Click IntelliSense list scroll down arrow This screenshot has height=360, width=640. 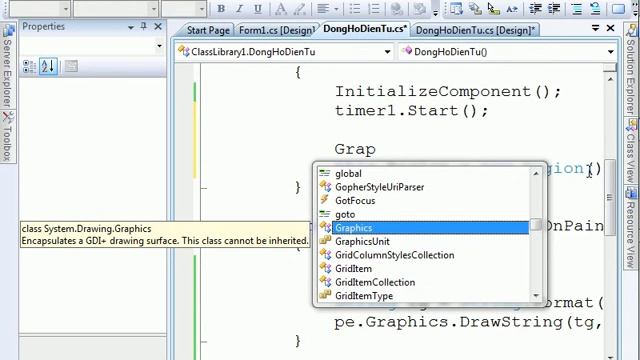coord(536,296)
